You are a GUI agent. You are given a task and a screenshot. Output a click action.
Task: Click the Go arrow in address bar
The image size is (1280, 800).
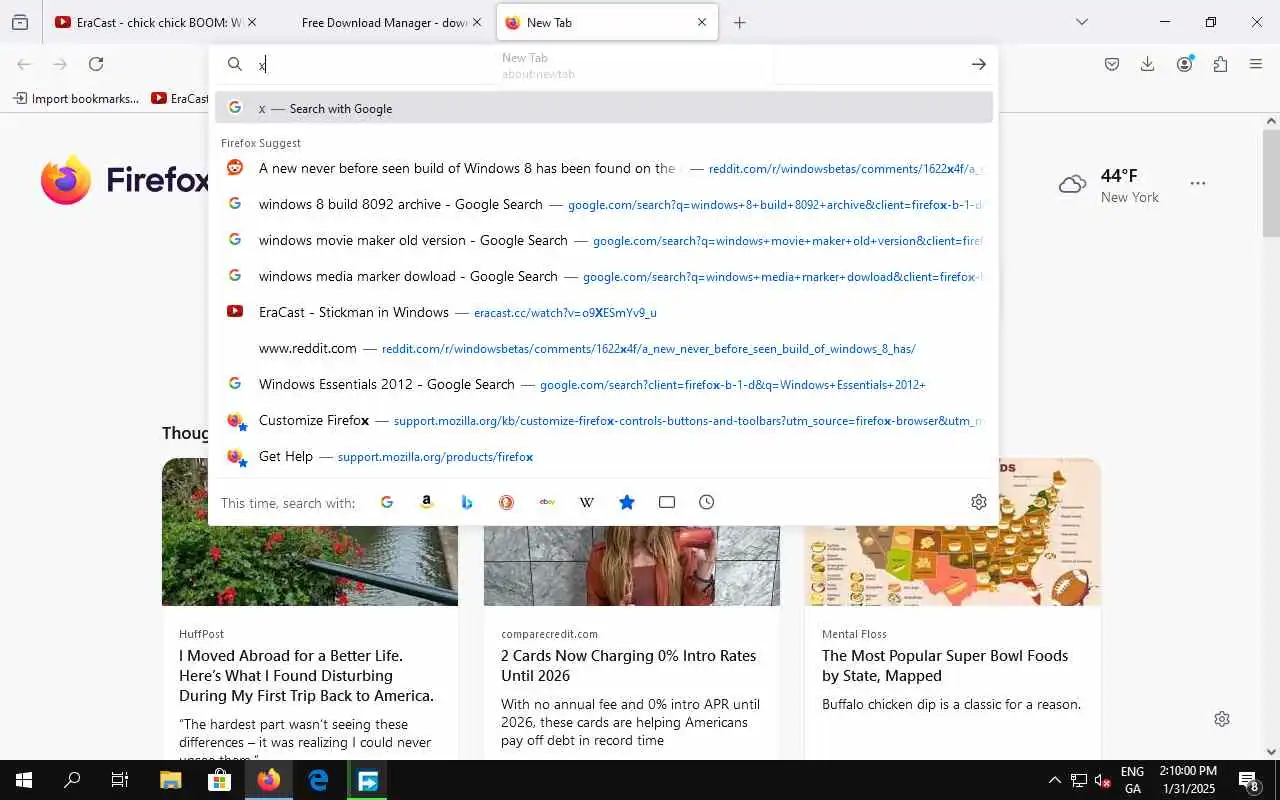(978, 64)
